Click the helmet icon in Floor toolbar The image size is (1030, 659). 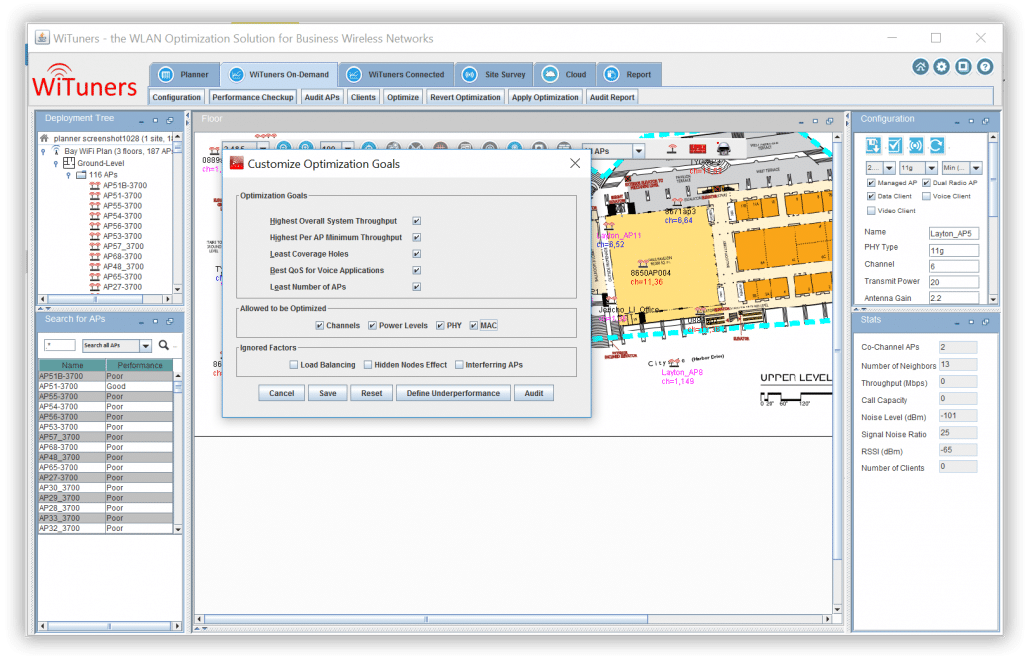tap(723, 149)
